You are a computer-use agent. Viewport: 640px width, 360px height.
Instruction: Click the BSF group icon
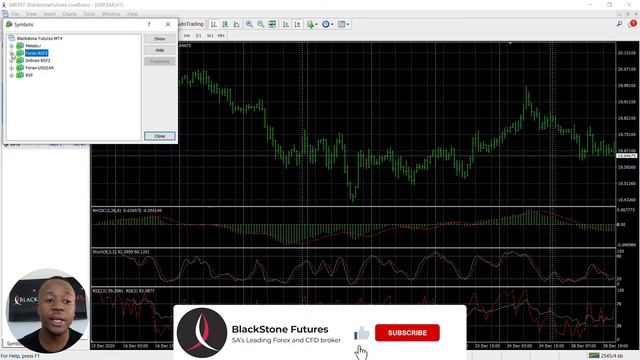point(20,75)
